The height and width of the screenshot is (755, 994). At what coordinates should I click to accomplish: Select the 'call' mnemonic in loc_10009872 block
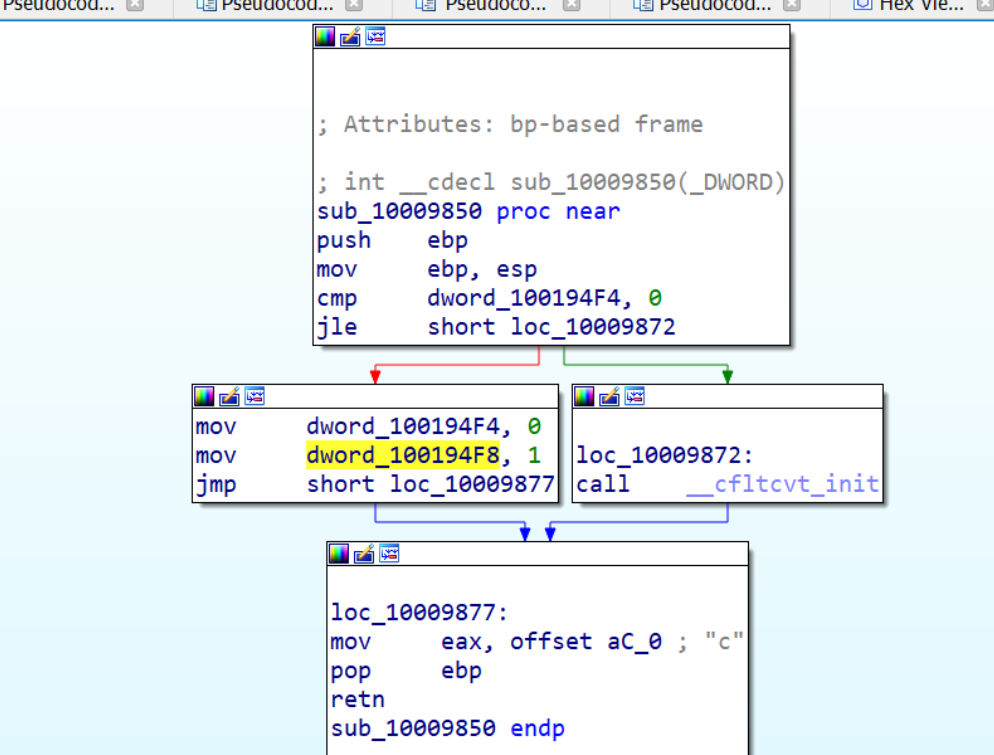tap(603, 484)
